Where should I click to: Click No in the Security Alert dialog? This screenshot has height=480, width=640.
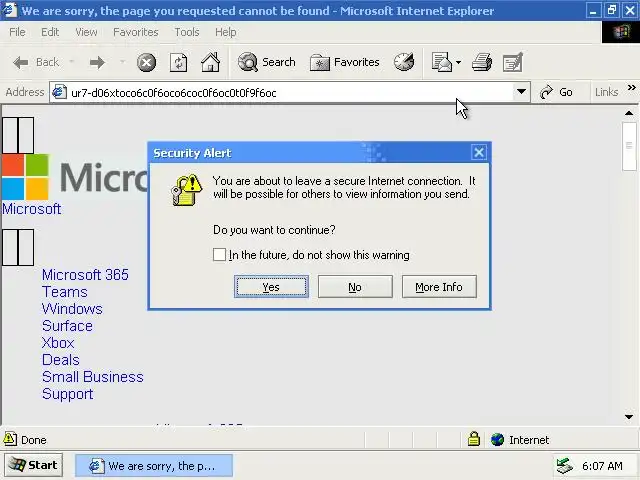(x=355, y=287)
